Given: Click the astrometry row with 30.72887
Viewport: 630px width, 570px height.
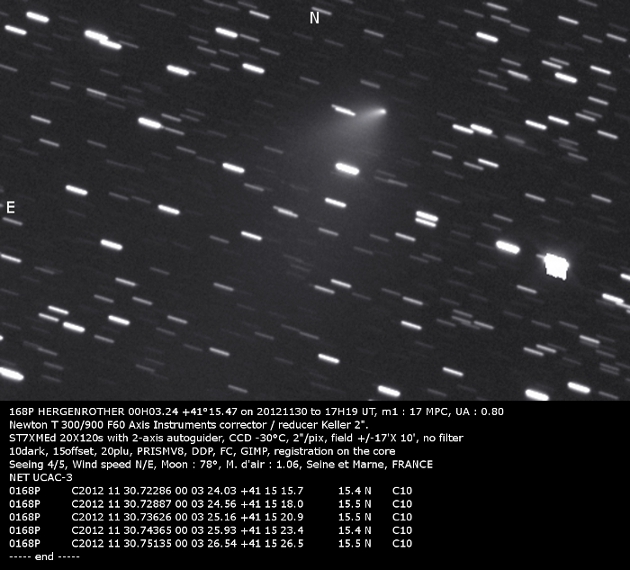Looking at the screenshot, I should tap(211, 504).
